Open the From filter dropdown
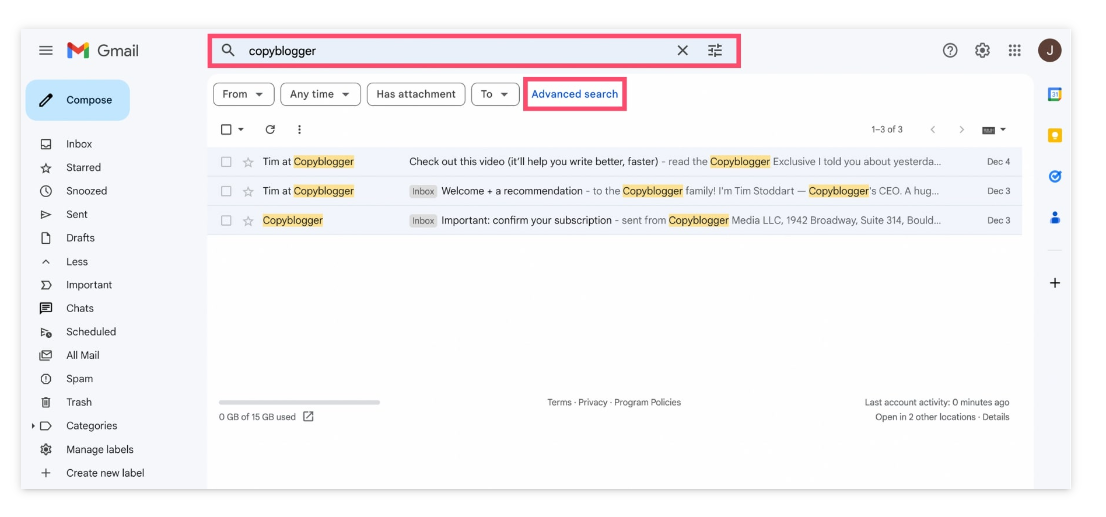 243,95
